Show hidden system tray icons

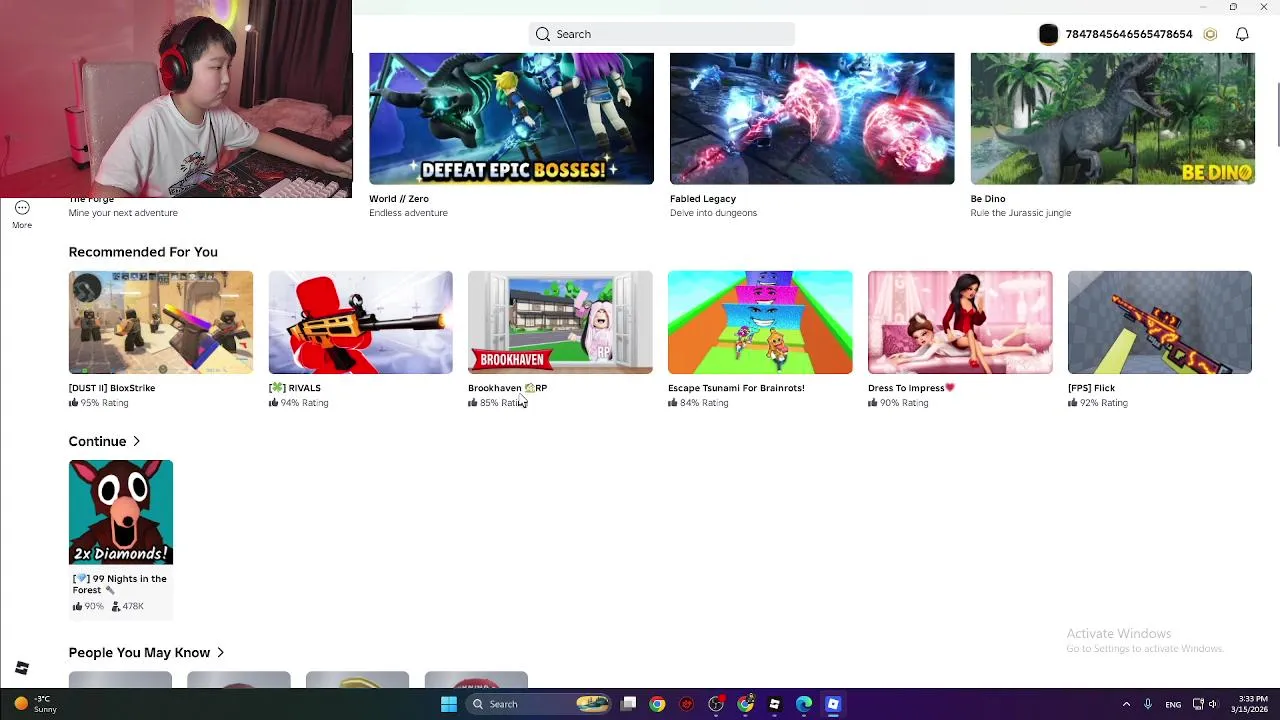click(1126, 704)
